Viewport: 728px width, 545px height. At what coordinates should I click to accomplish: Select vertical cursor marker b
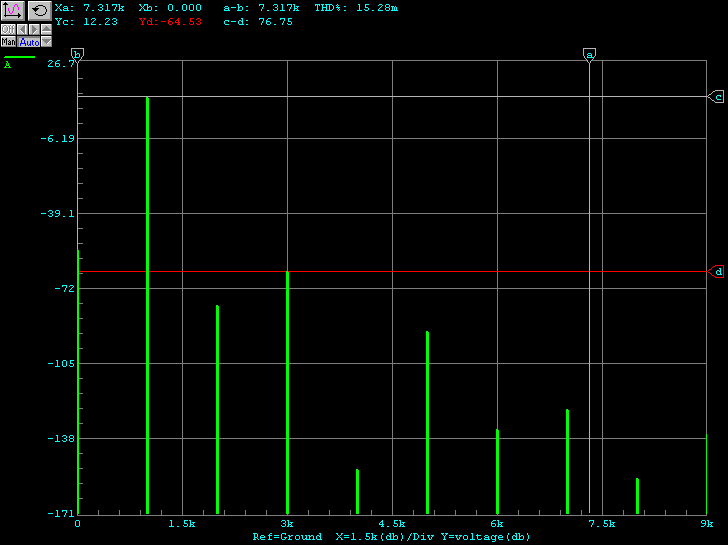(78, 54)
